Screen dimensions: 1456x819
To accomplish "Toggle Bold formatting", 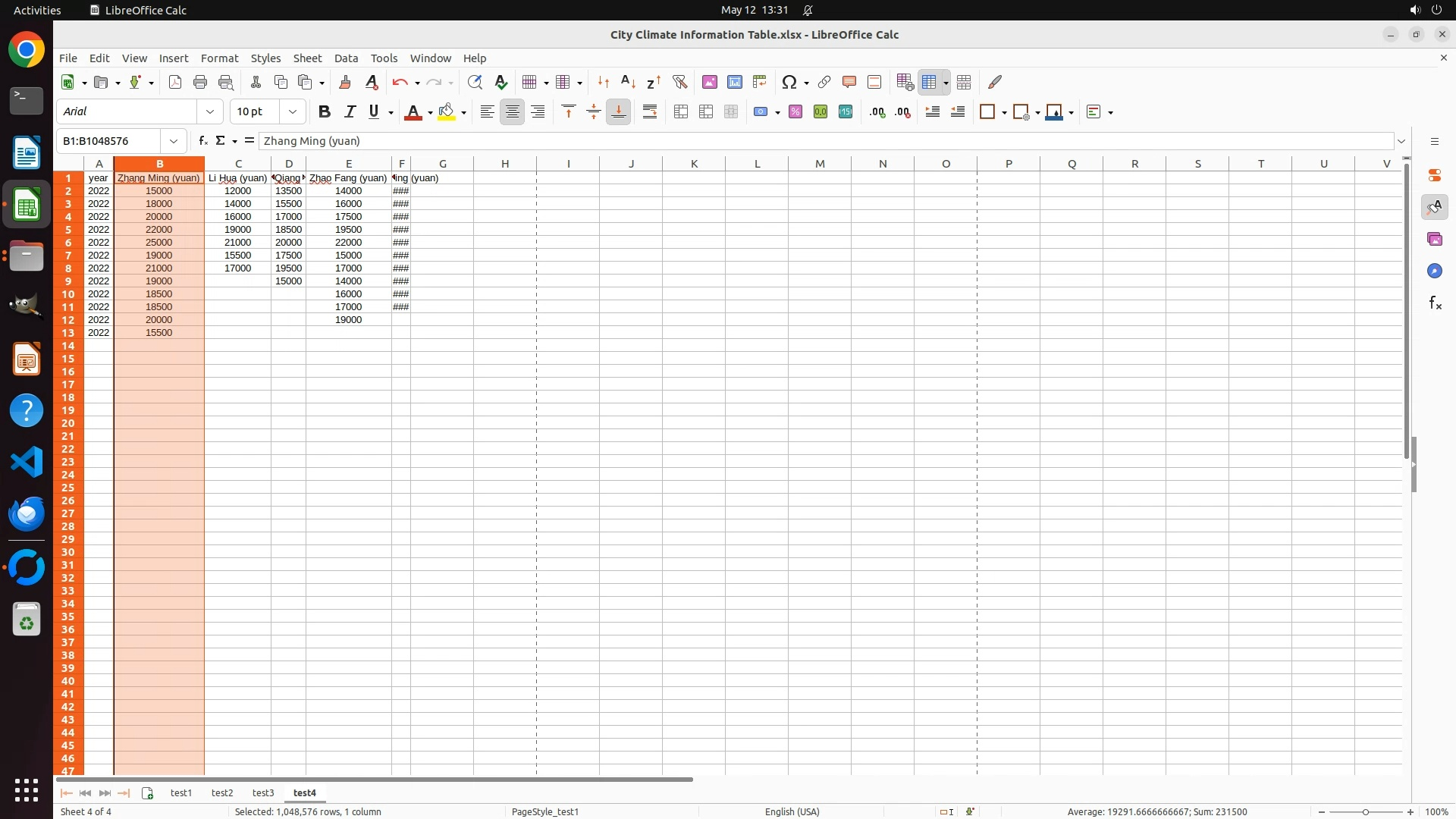I will point(325,112).
